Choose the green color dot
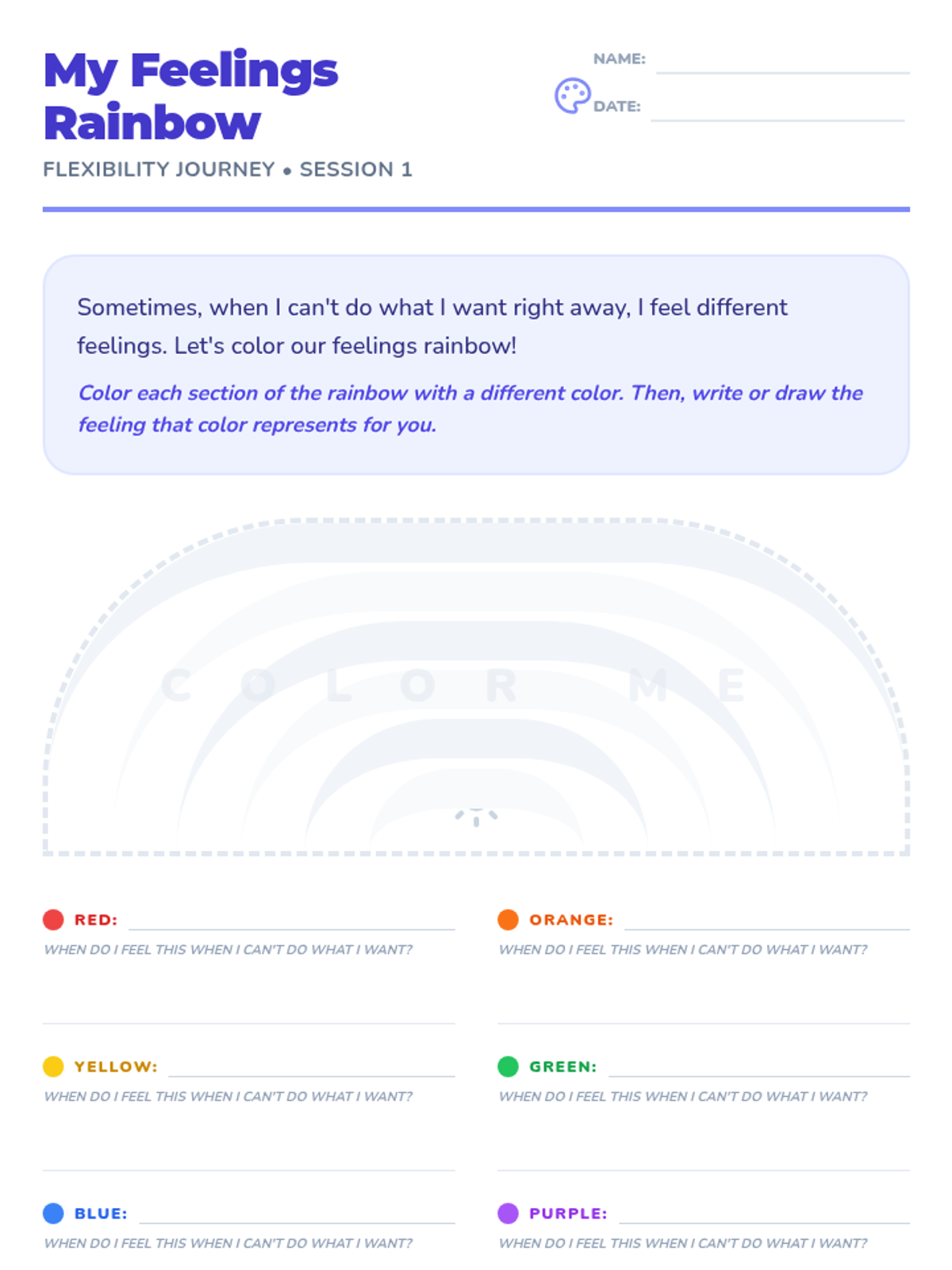952x1270 pixels. (x=508, y=1066)
